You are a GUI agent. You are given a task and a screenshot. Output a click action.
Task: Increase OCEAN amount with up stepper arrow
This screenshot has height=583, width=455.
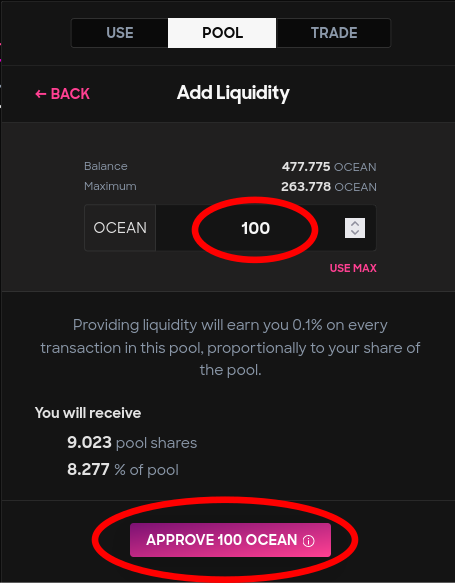(x=355, y=223)
